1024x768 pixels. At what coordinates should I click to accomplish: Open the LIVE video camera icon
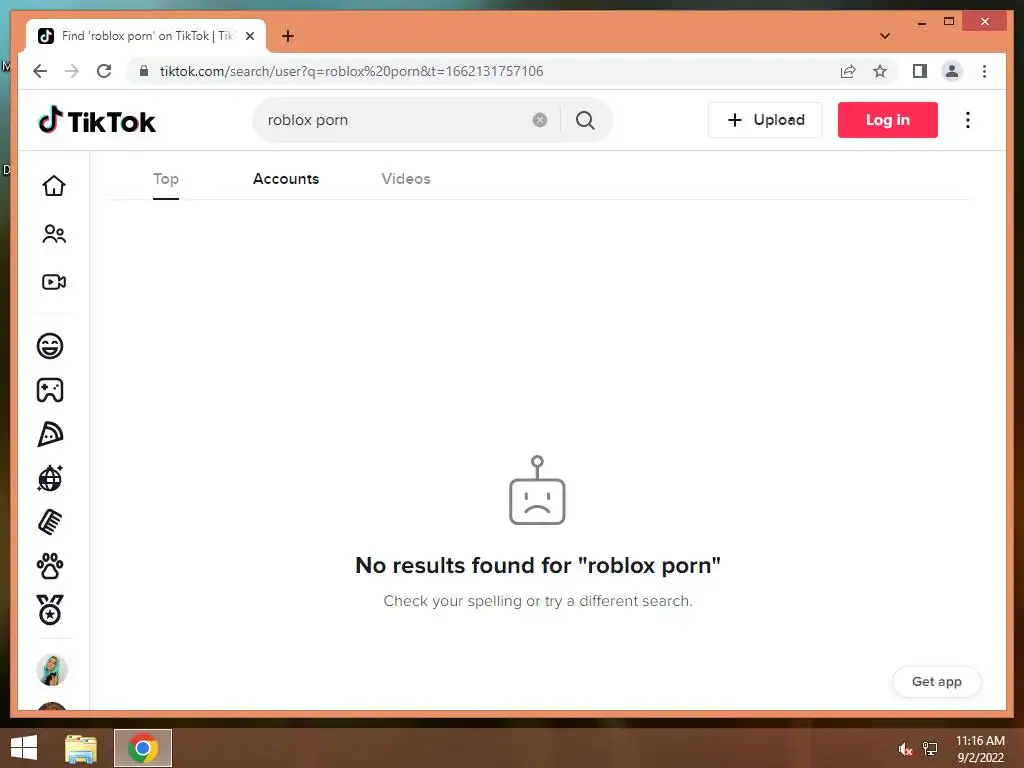point(54,282)
